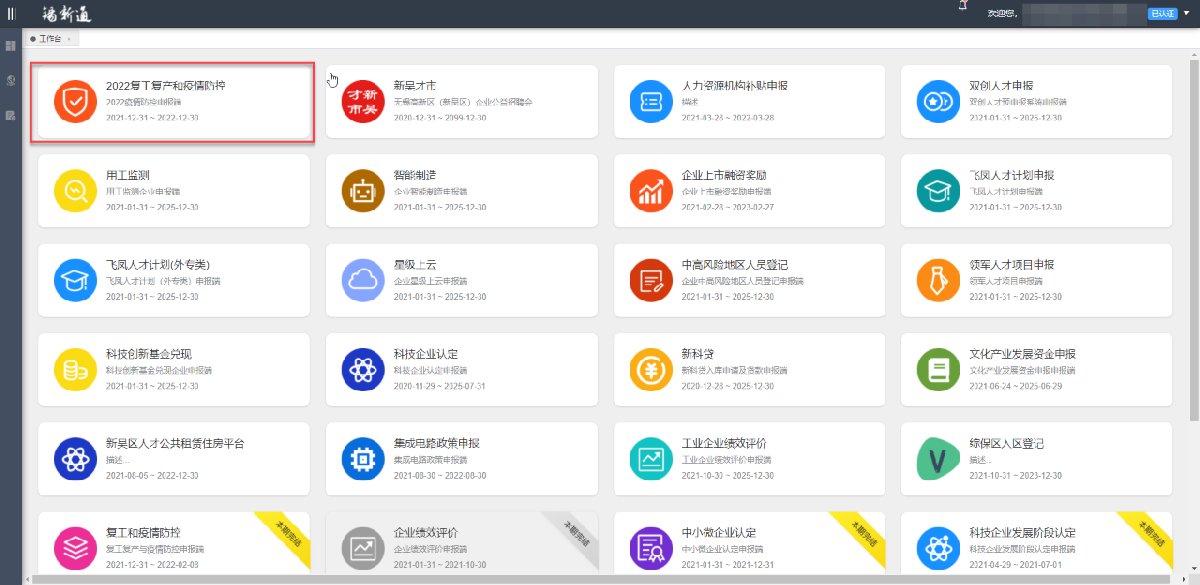Close the 工作台 tab

pyautogui.click(x=69, y=39)
